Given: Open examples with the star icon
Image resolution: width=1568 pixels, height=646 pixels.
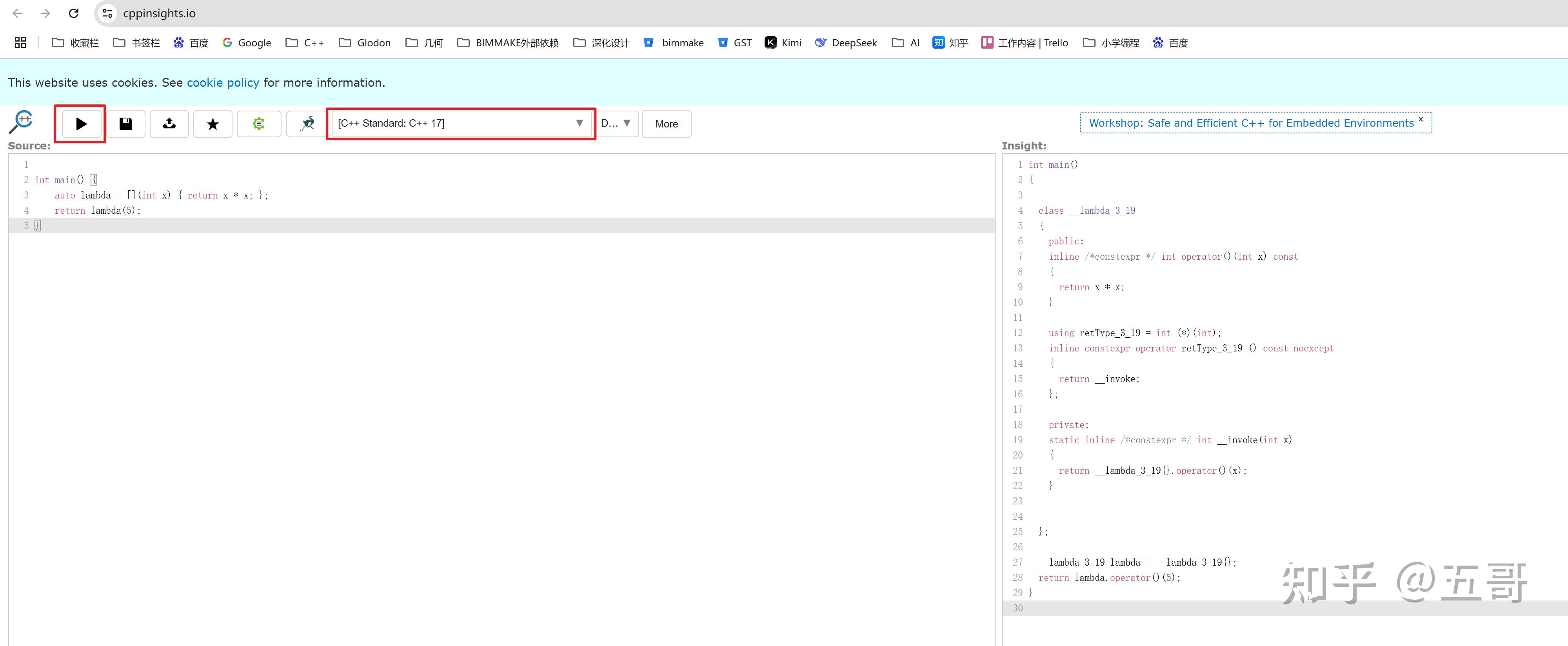Looking at the screenshot, I should (213, 124).
